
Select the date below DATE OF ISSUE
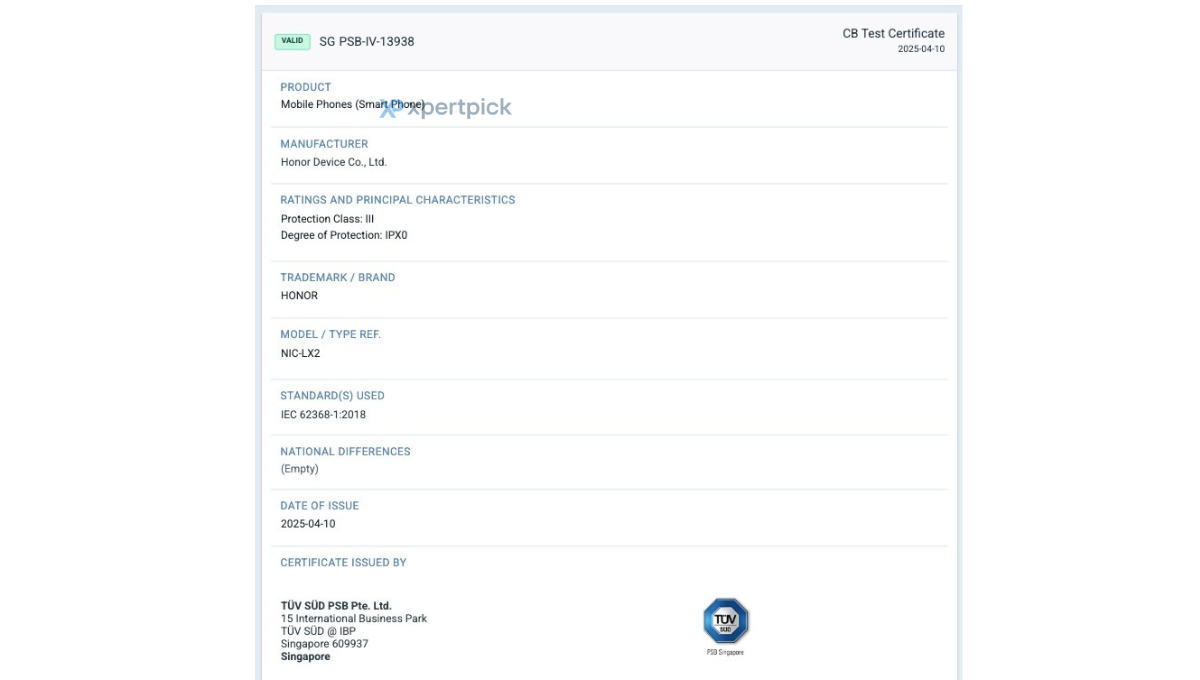(308, 524)
